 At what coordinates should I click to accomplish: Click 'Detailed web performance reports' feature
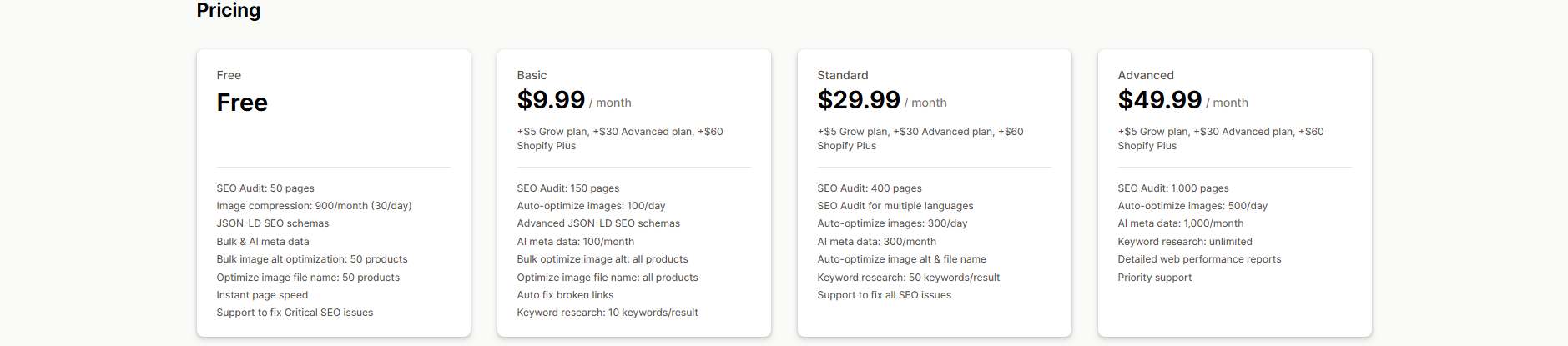pyautogui.click(x=1199, y=259)
